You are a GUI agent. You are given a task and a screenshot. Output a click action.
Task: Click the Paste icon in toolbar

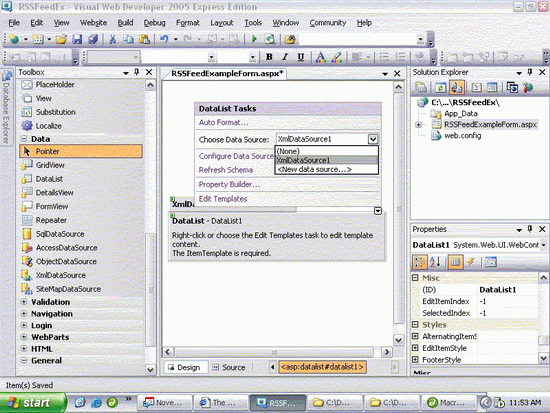[x=145, y=39]
